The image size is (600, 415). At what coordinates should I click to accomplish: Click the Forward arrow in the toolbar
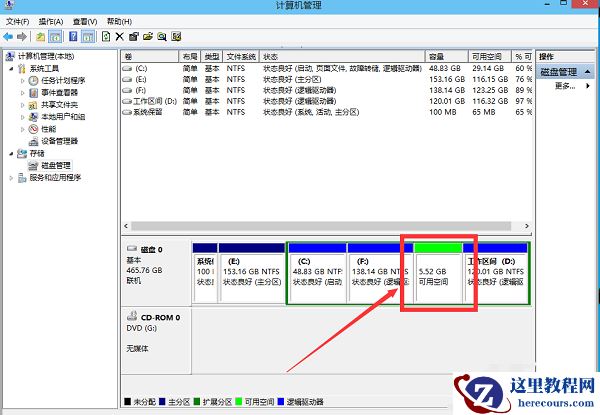click(x=21, y=37)
